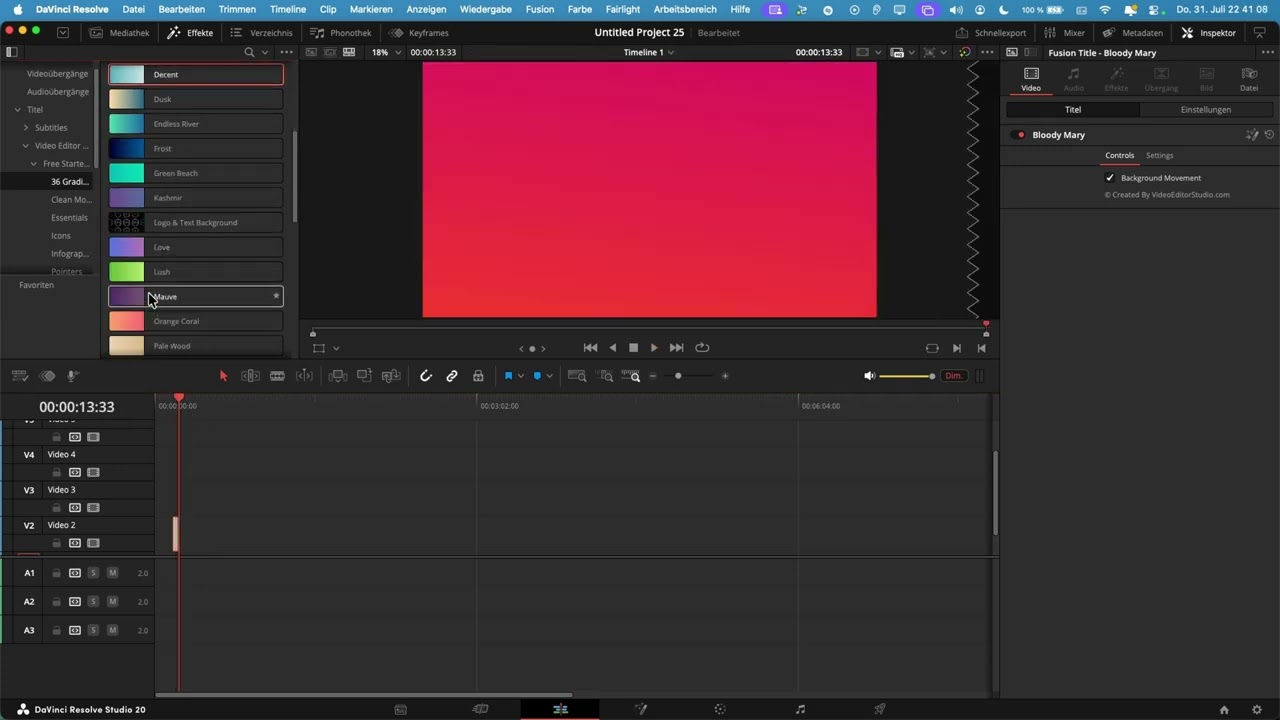1280x720 pixels.
Task: Click the blue marker icon
Action: point(537,376)
